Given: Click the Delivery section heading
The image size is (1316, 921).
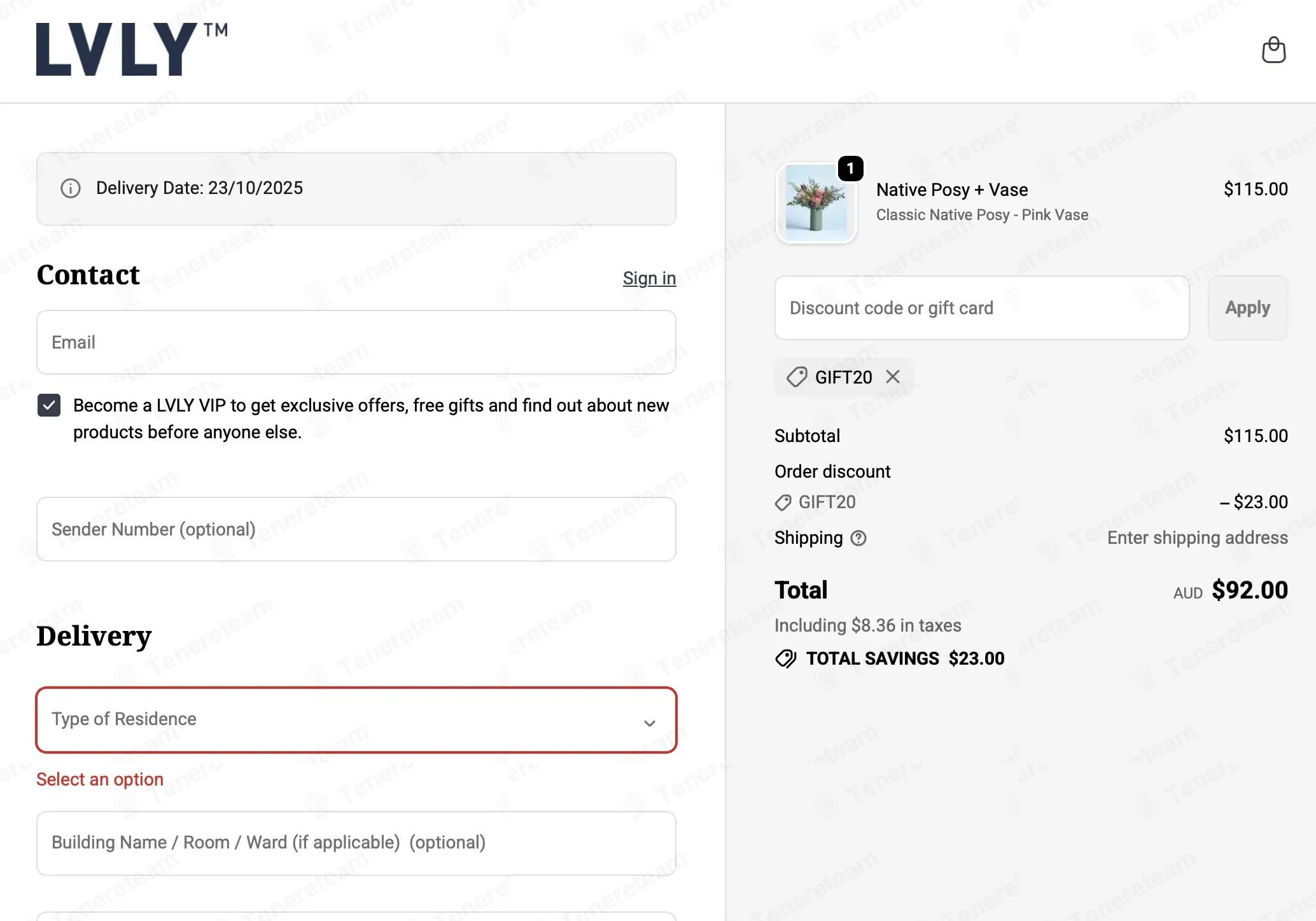Looking at the screenshot, I should click(x=94, y=636).
